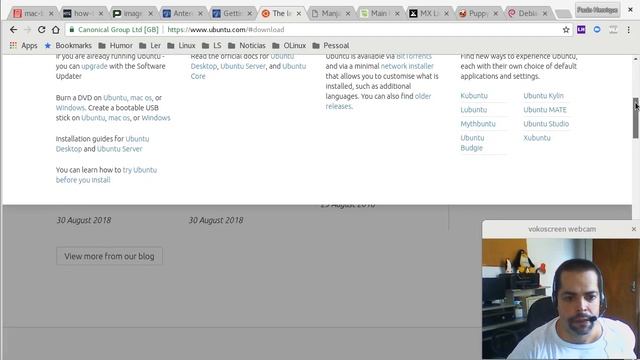Open the Pessoal bookmarks folder

pyautogui.click(x=331, y=45)
